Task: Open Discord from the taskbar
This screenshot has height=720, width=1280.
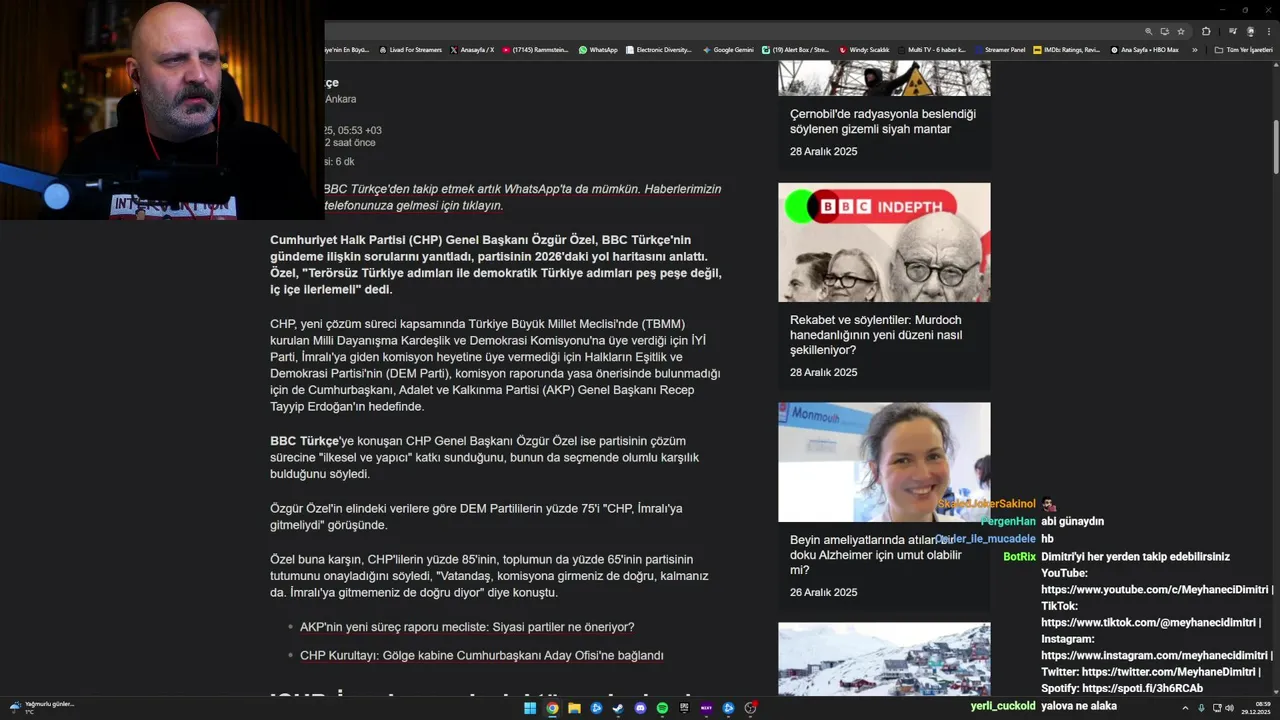Action: 640,708
